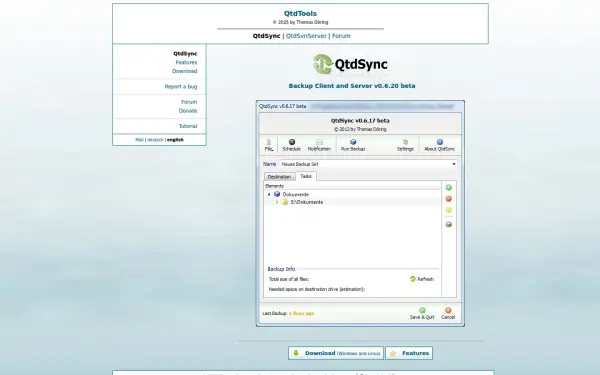Open the Report a bug link
Image resolution: width=600 pixels, height=375 pixels.
tap(181, 86)
